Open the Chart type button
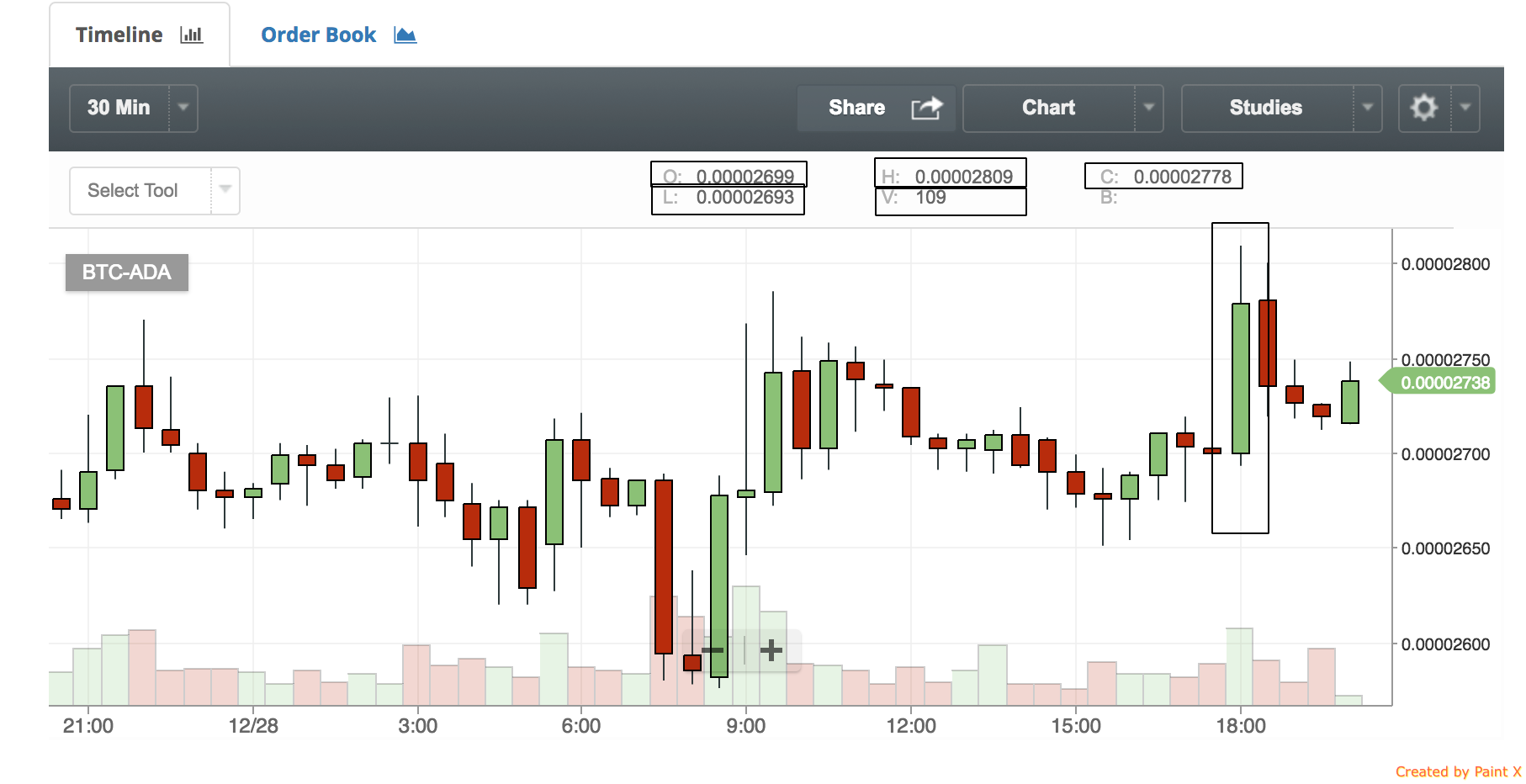The height and width of the screenshot is (784, 1526). click(1048, 108)
